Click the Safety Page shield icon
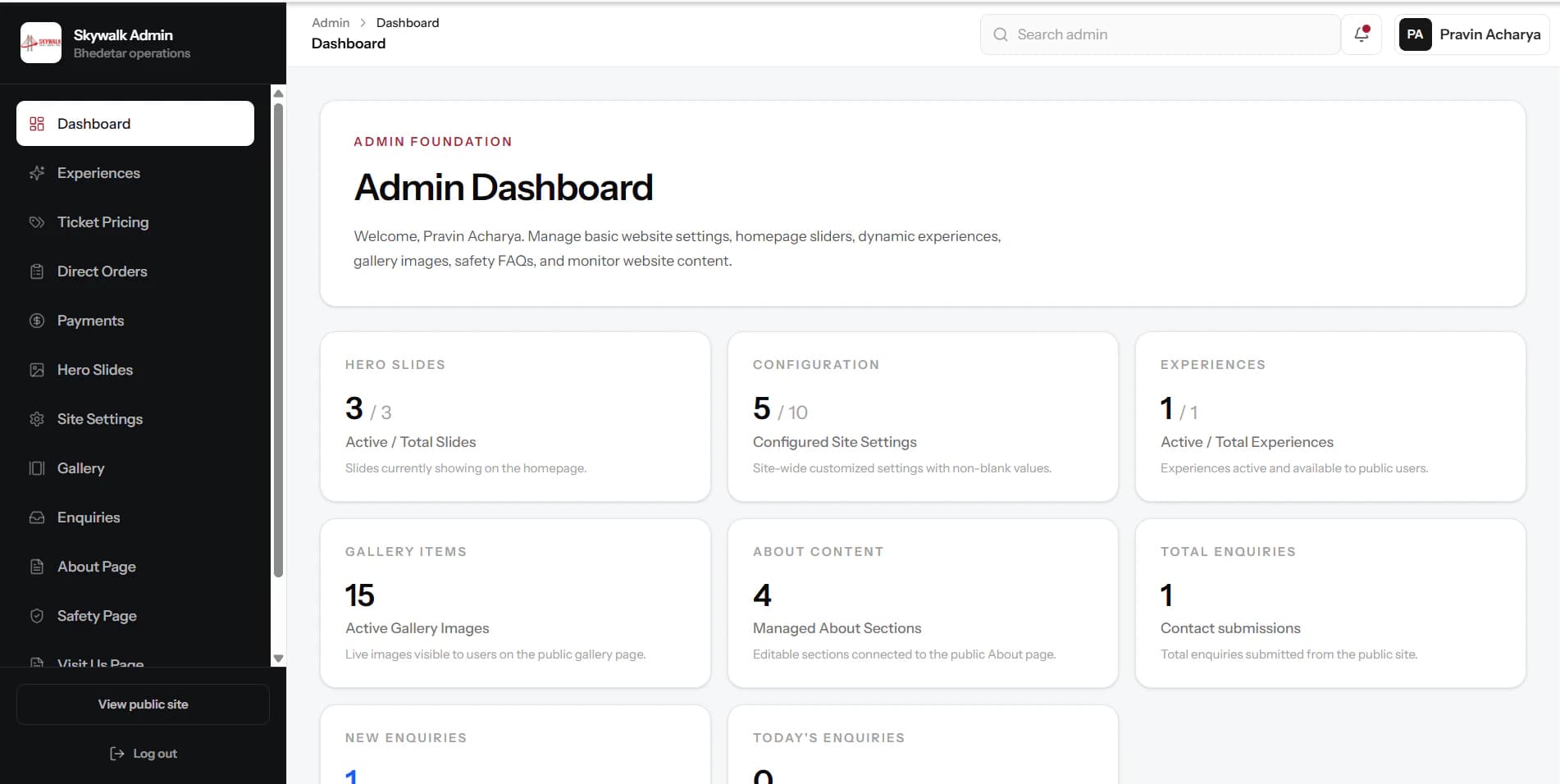 (37, 616)
